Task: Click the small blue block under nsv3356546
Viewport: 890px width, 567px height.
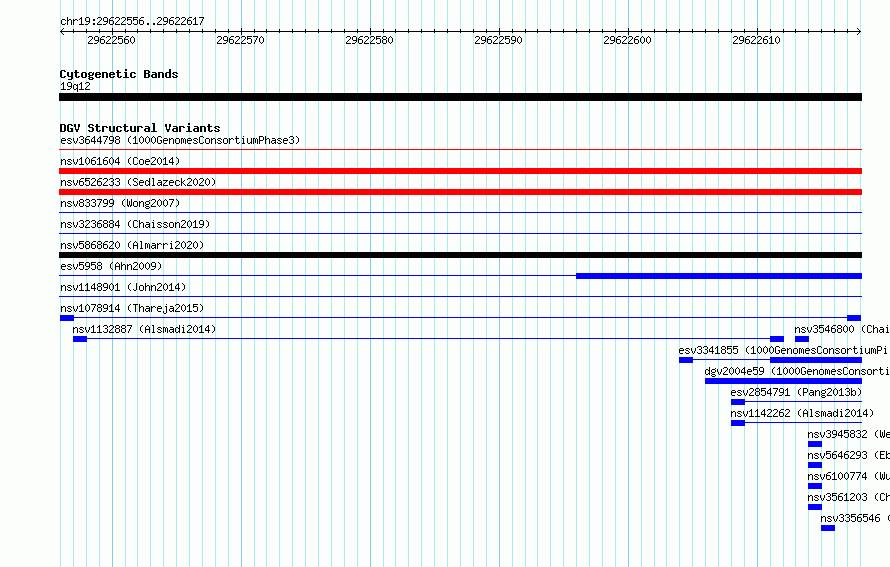Action: [828, 528]
